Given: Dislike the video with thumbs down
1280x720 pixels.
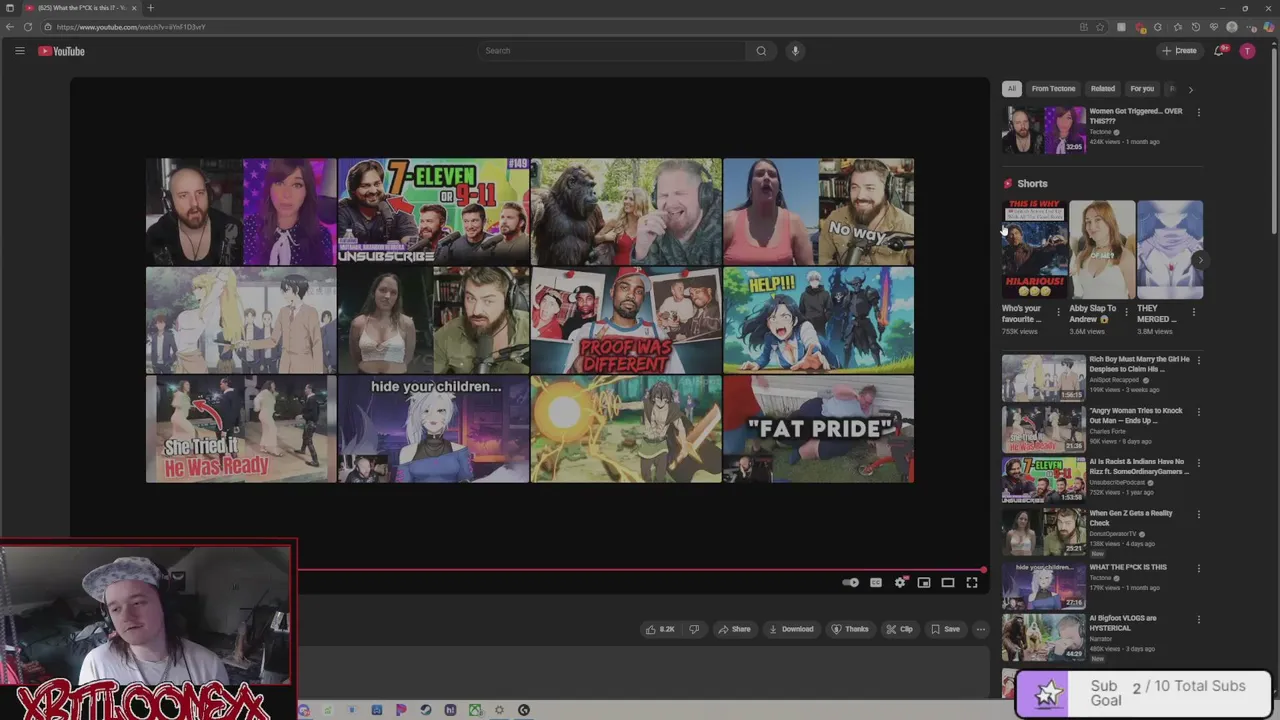Looking at the screenshot, I should 694,629.
